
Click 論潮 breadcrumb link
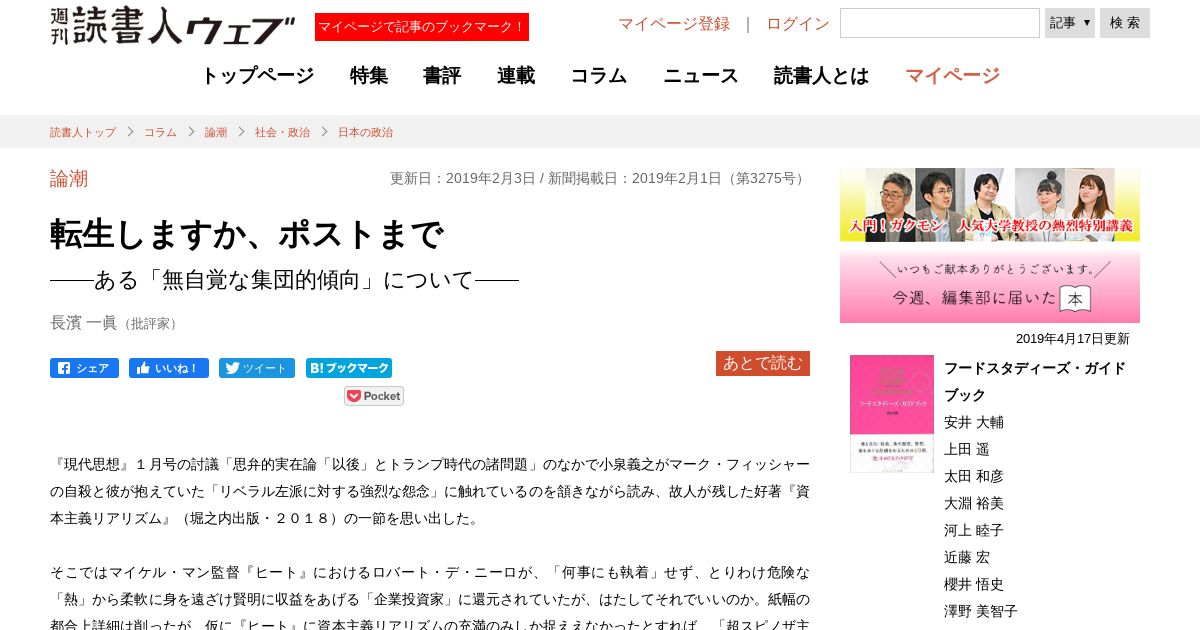click(216, 132)
